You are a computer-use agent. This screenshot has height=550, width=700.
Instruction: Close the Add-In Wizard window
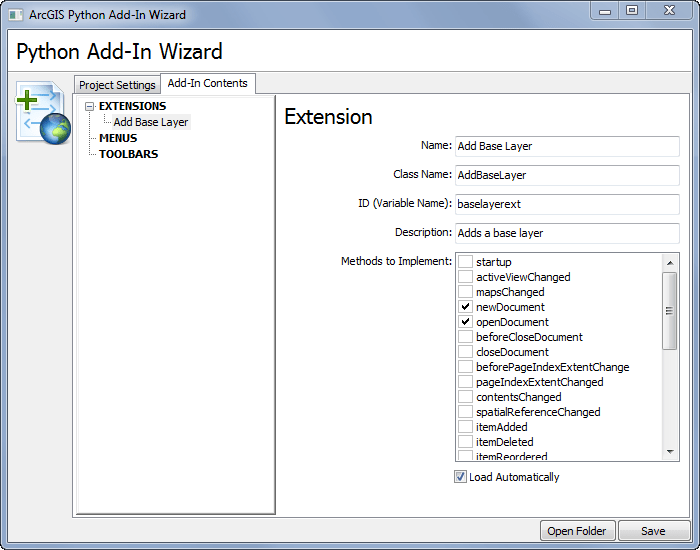669,11
